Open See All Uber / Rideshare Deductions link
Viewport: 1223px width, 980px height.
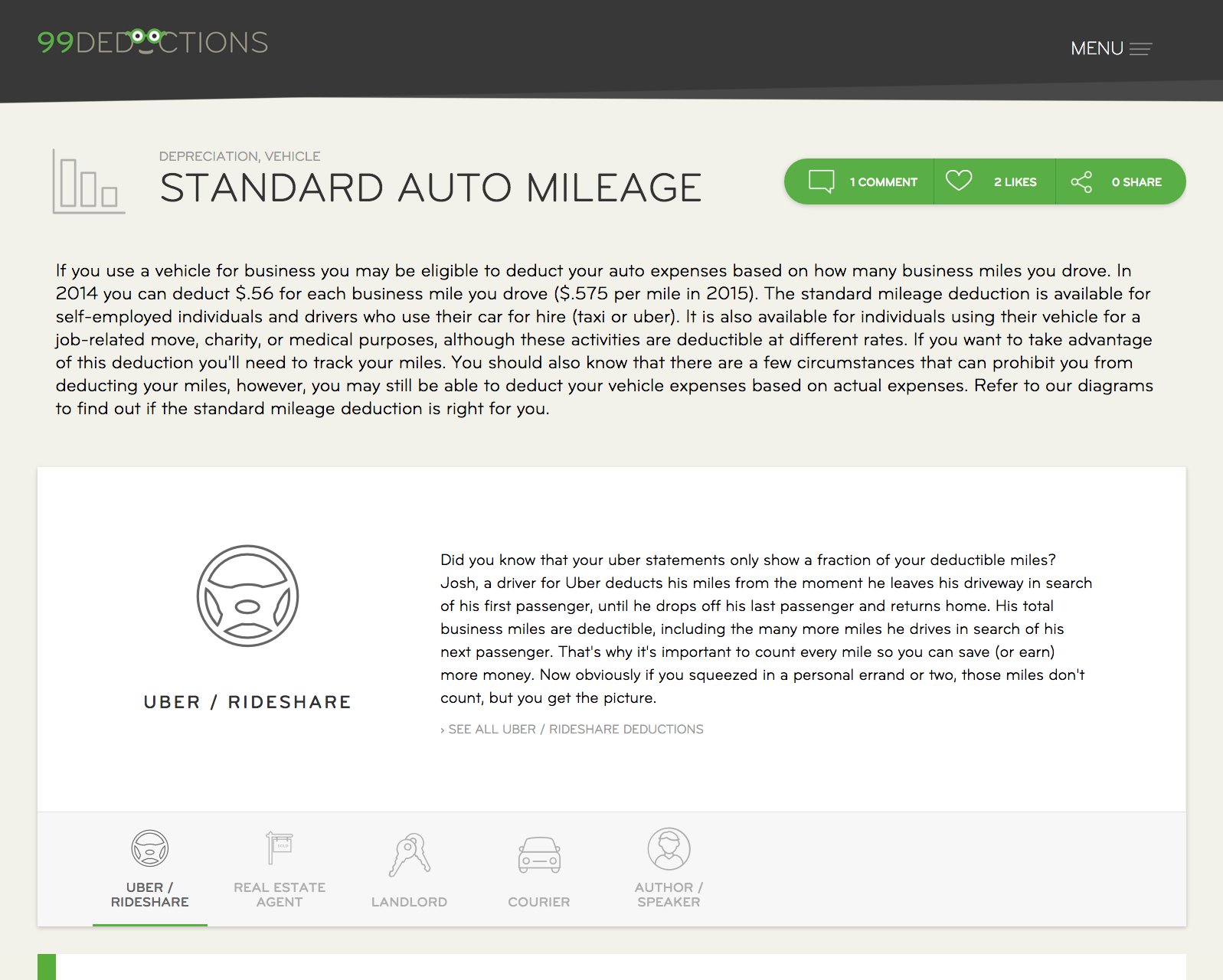[x=571, y=729]
